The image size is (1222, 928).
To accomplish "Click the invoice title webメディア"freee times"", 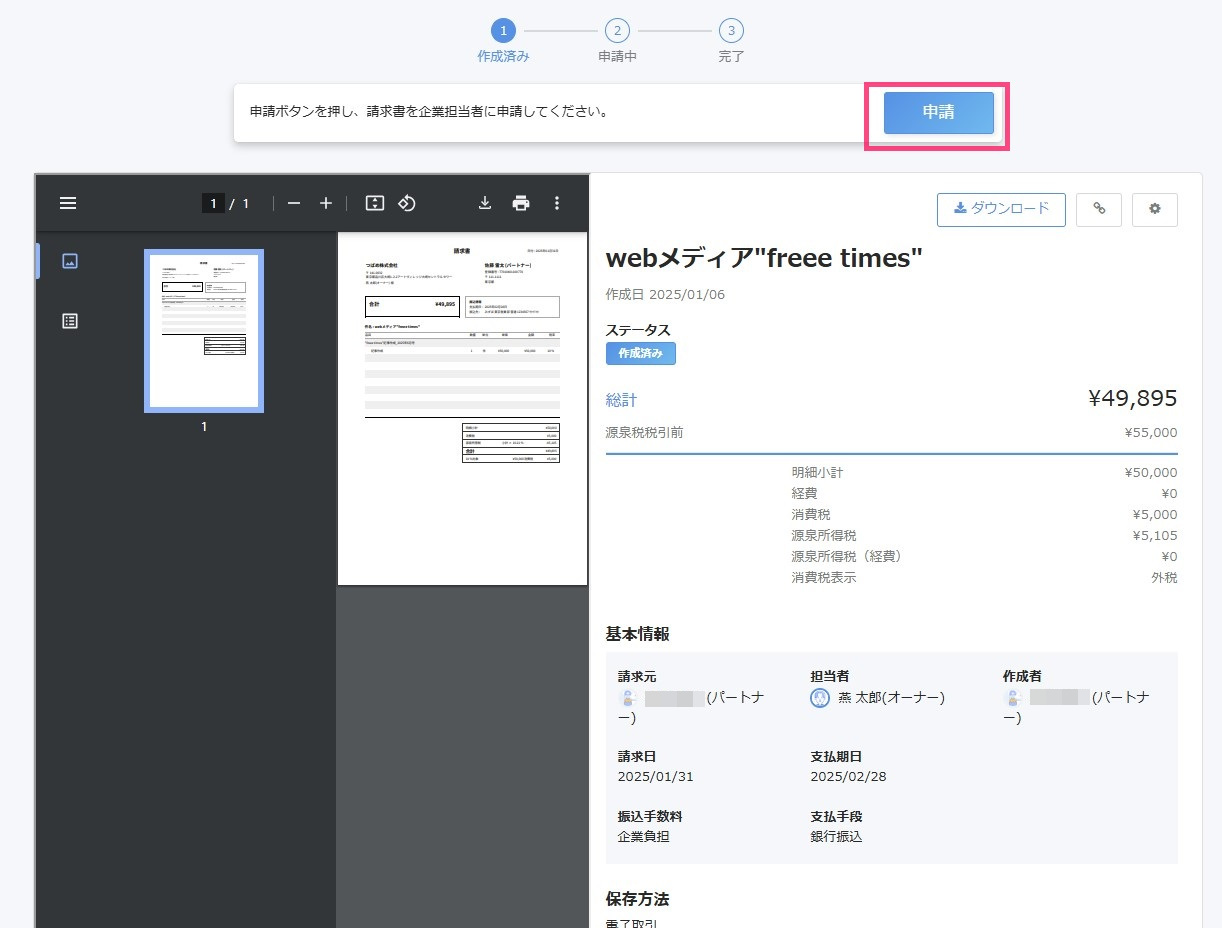I will [x=764, y=258].
